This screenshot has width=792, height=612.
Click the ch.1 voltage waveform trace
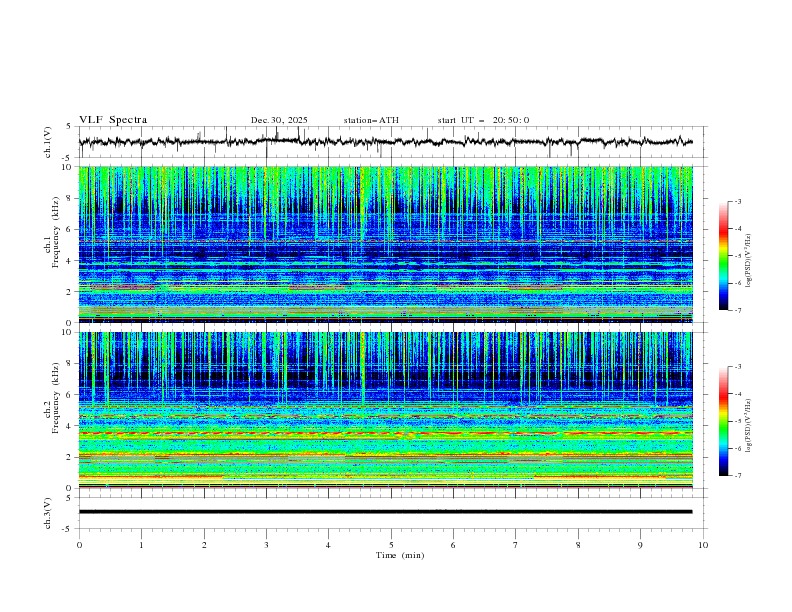coord(386,142)
